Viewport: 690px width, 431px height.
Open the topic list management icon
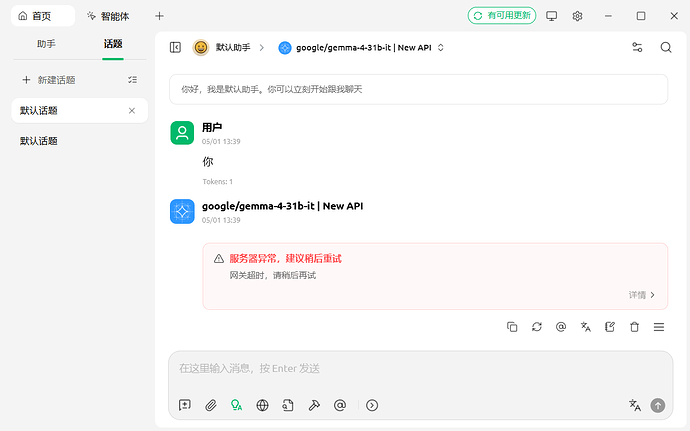point(132,80)
